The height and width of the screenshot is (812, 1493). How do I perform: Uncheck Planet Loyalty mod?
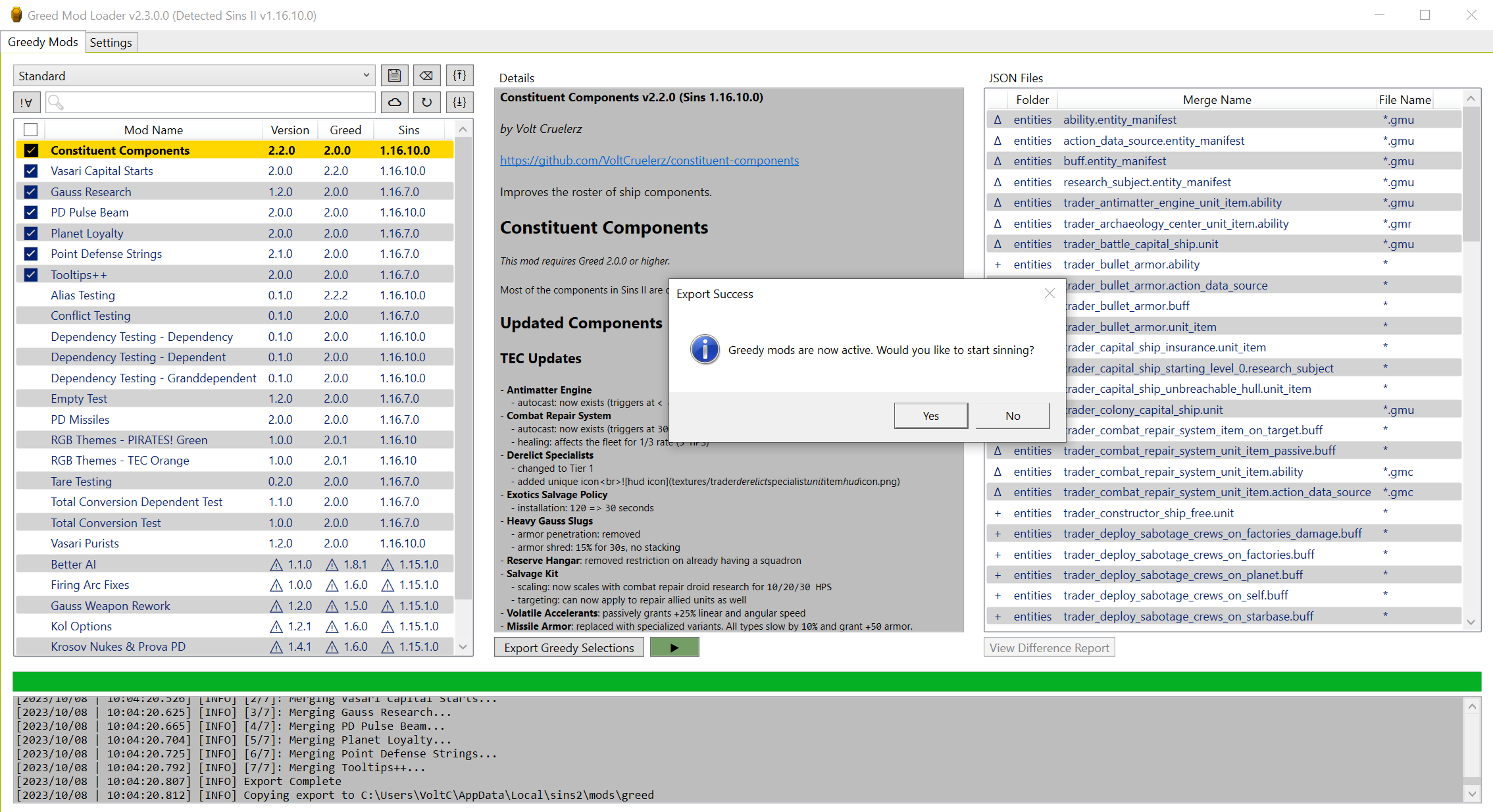[x=31, y=234]
